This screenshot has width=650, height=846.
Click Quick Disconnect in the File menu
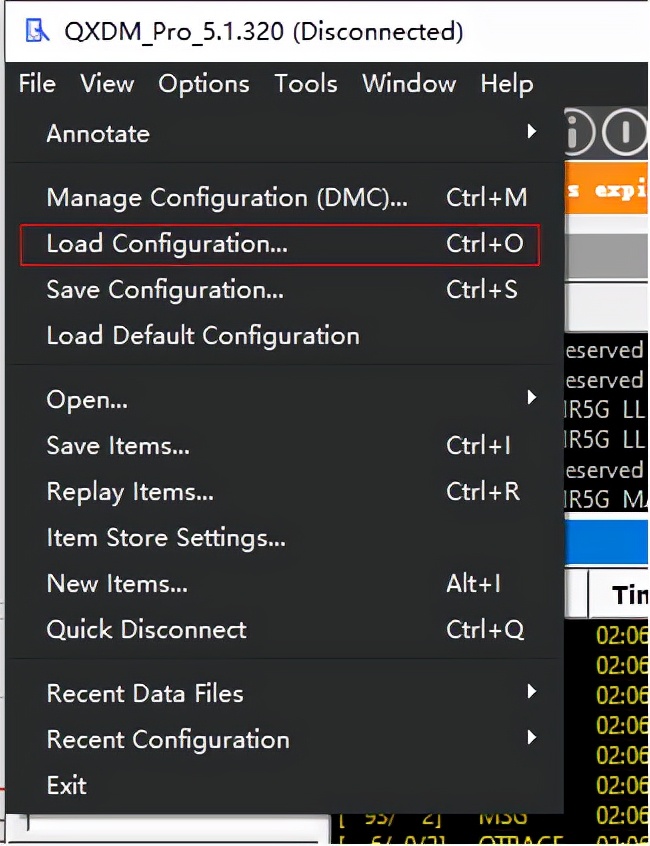tap(146, 630)
